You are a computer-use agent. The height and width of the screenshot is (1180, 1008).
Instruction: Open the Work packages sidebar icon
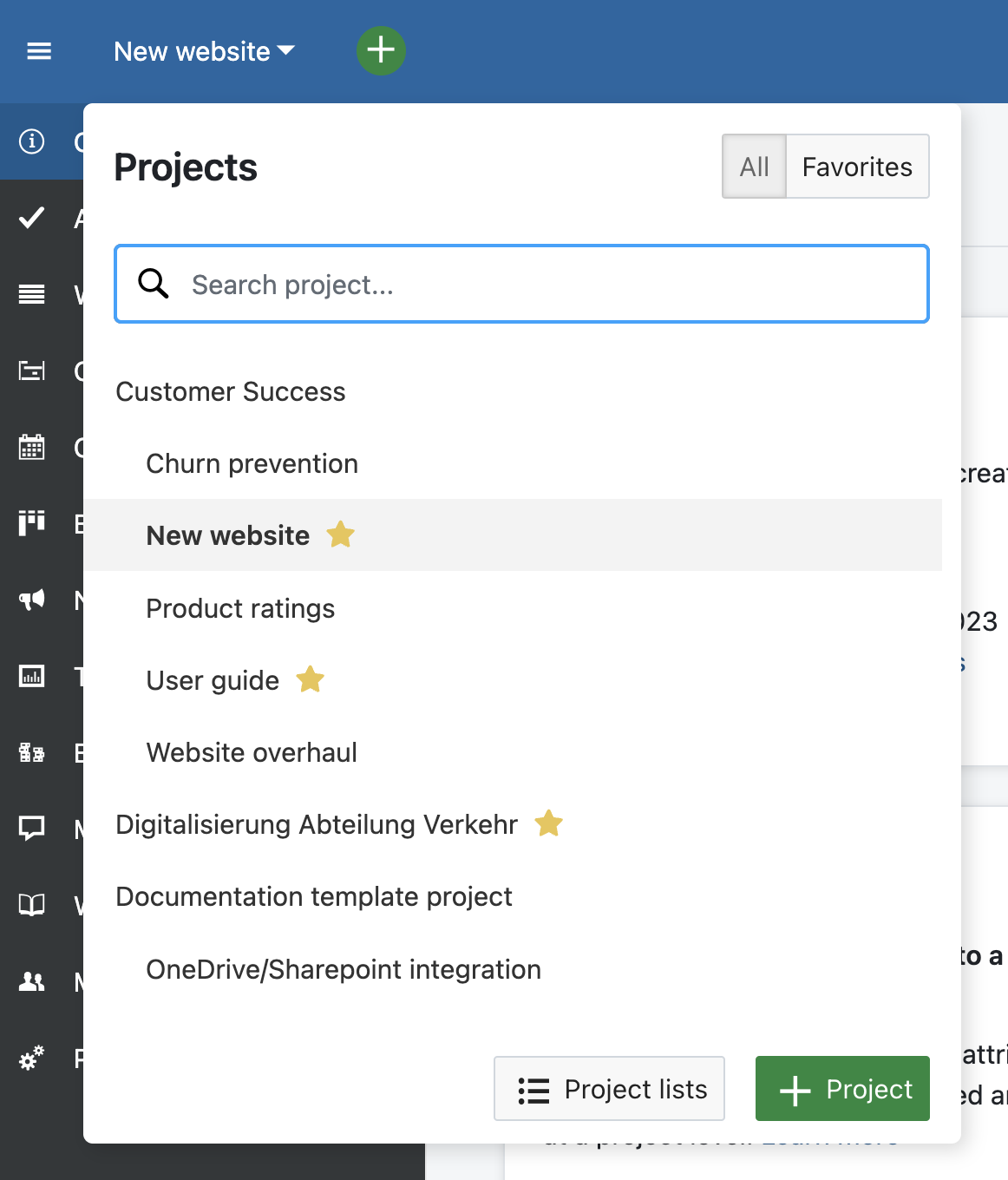(x=31, y=294)
